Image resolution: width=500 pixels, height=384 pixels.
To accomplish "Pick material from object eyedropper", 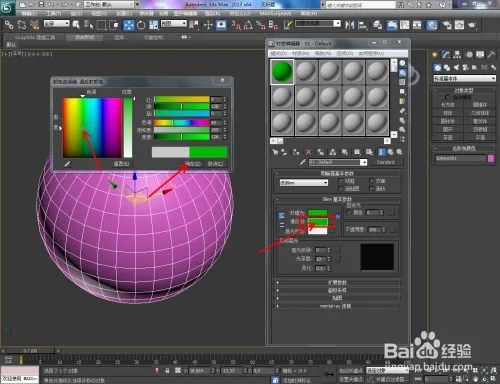I will pyautogui.click(x=303, y=162).
